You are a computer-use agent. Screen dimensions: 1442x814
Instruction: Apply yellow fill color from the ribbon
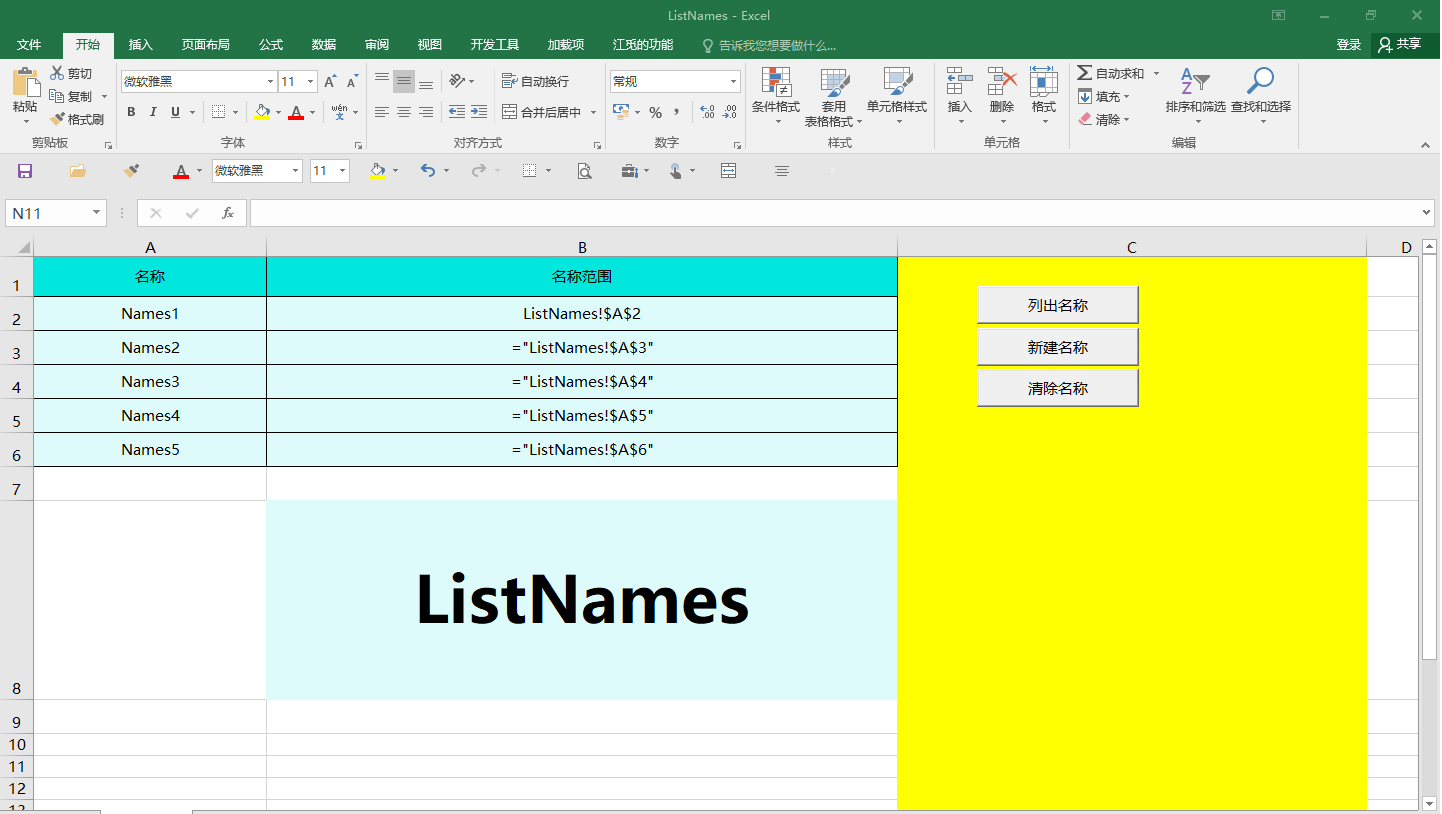tap(262, 112)
